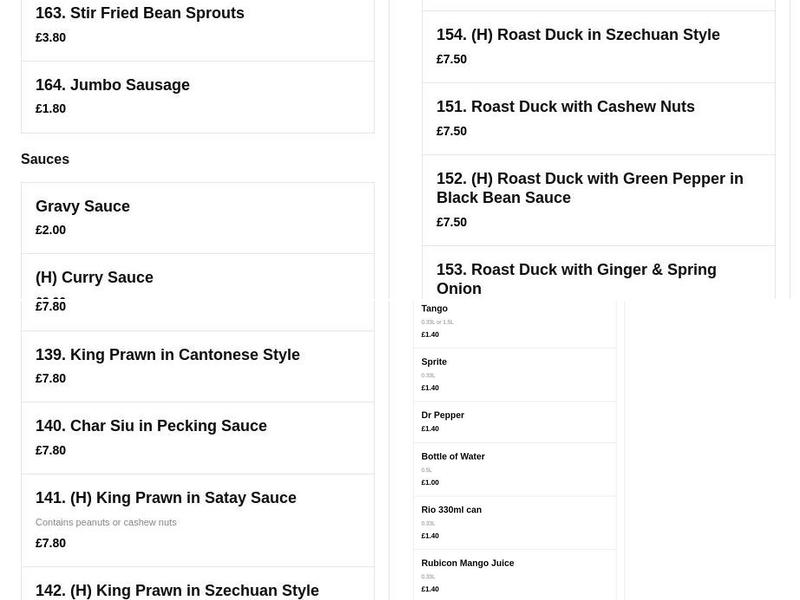800x600 pixels.
Task: Click the peanuts or cashew nuts allergen note
Action: [x=106, y=523]
